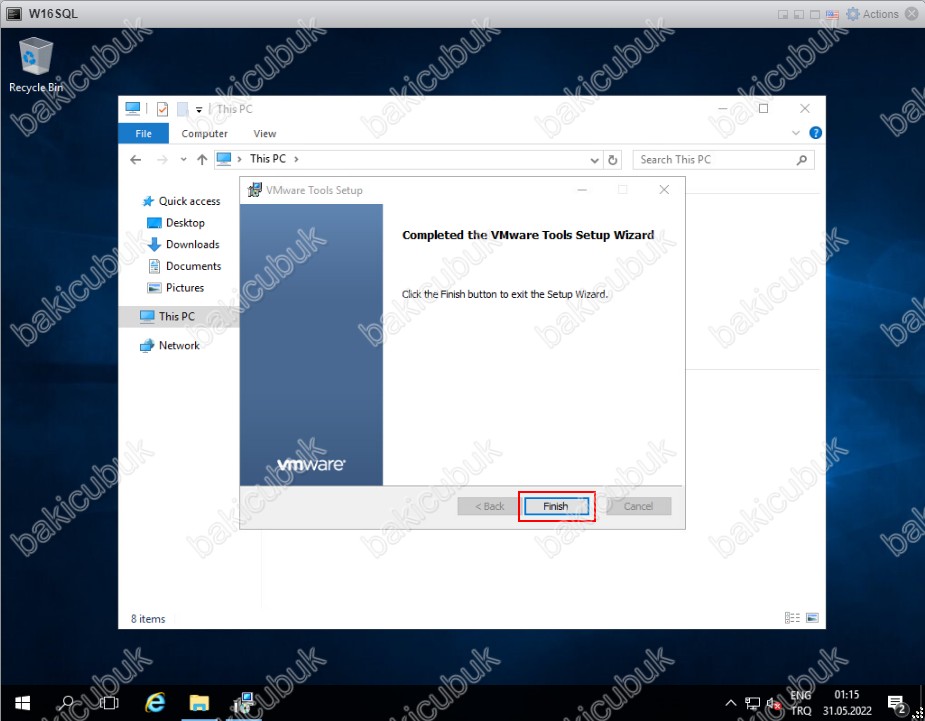Click the search magnifier icon in Explorer

coord(802,160)
